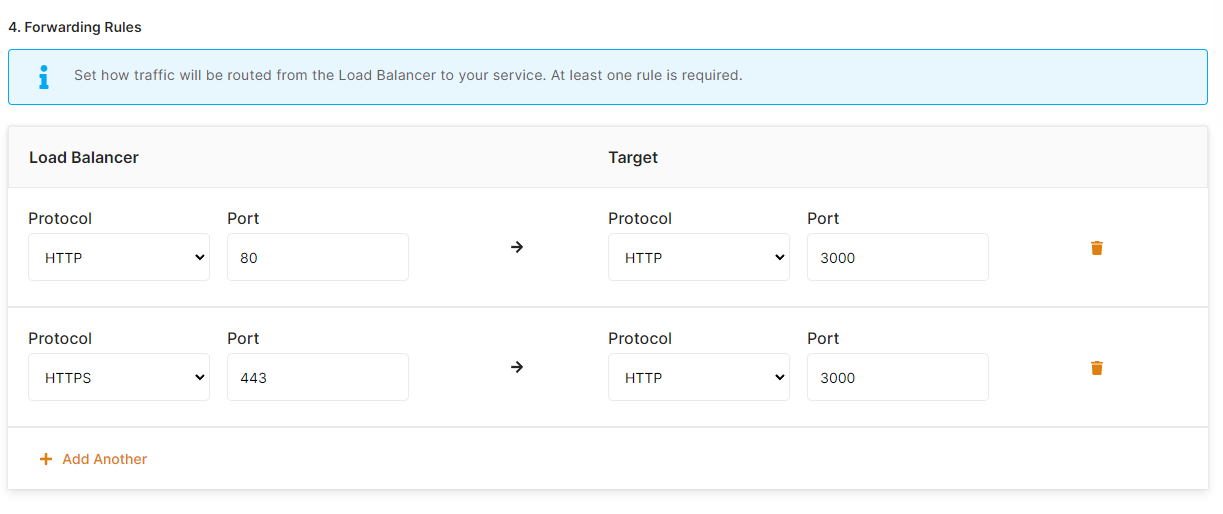Expand the Target protocol dropdown in the first rule

click(698, 257)
